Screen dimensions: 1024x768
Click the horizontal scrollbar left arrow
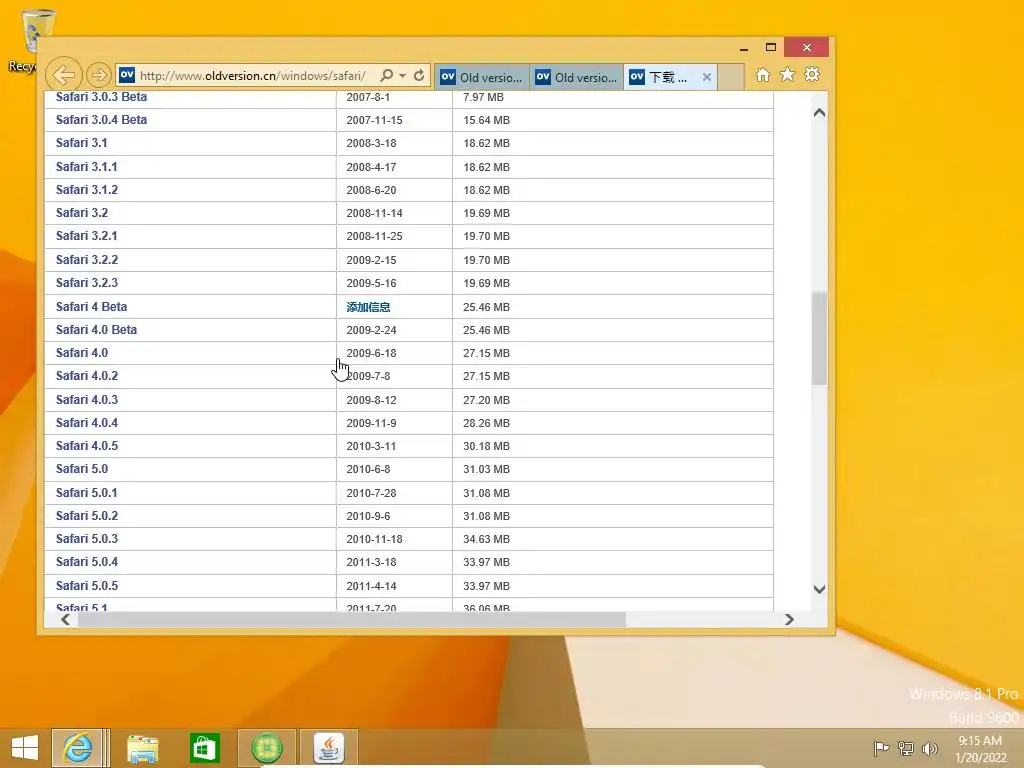(x=65, y=619)
